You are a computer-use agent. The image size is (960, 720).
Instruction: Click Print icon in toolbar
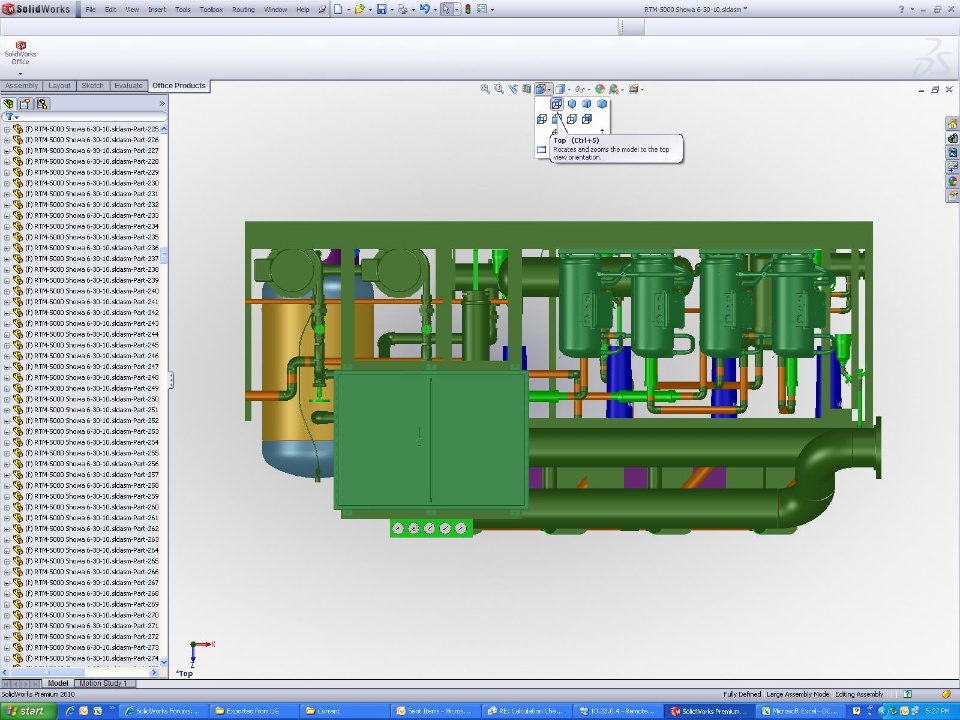click(x=402, y=9)
